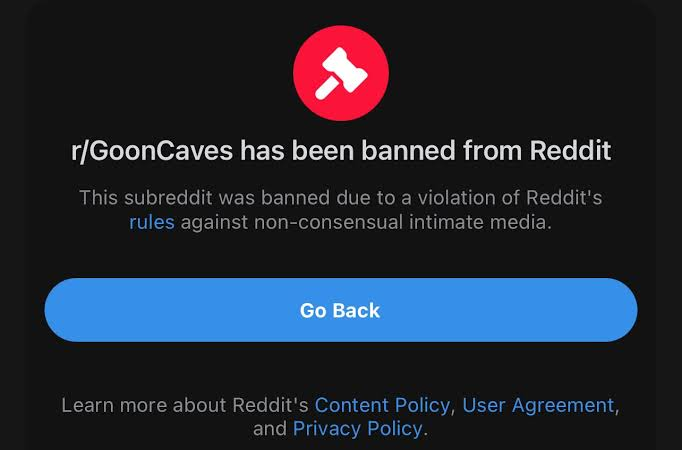682x450 pixels.
Task: Click the white gavel ban icon
Action: (341, 73)
